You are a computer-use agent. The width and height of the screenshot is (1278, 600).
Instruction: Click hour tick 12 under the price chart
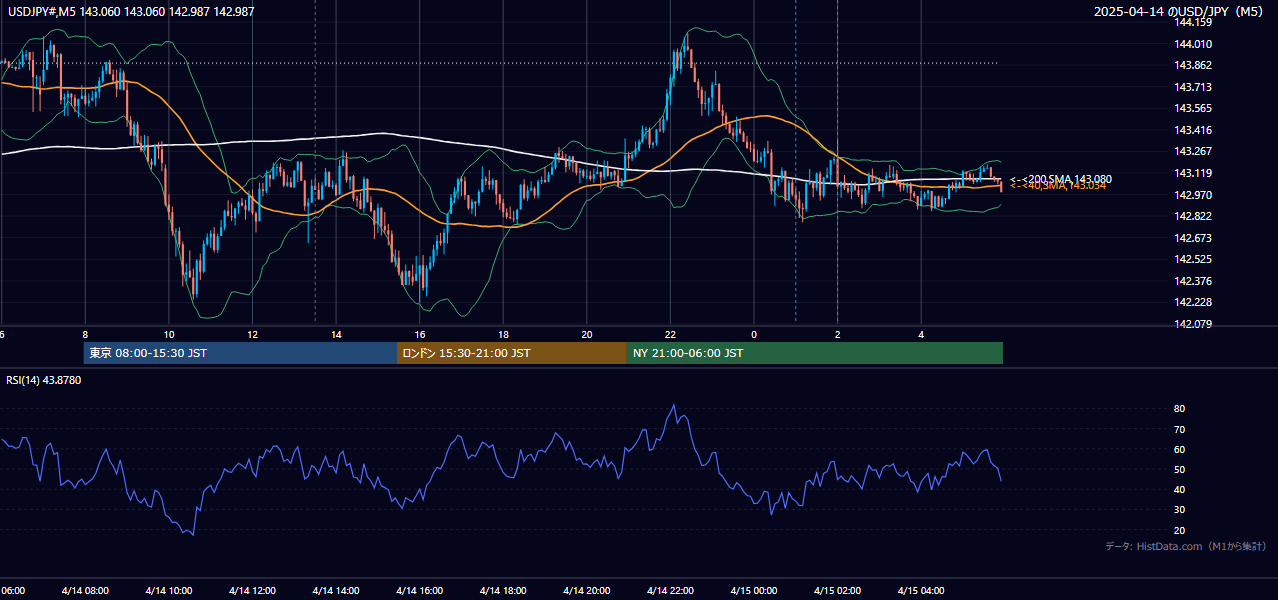click(x=253, y=334)
